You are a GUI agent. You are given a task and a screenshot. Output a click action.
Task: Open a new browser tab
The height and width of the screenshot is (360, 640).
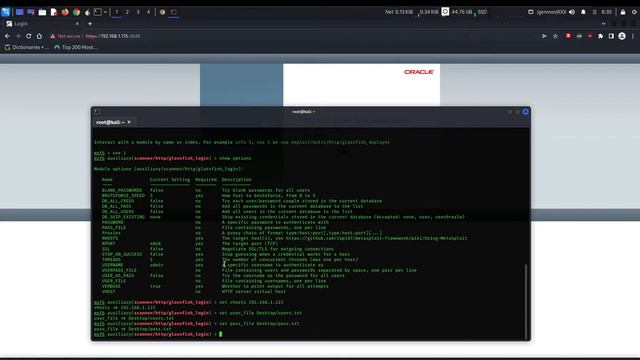pos(90,24)
